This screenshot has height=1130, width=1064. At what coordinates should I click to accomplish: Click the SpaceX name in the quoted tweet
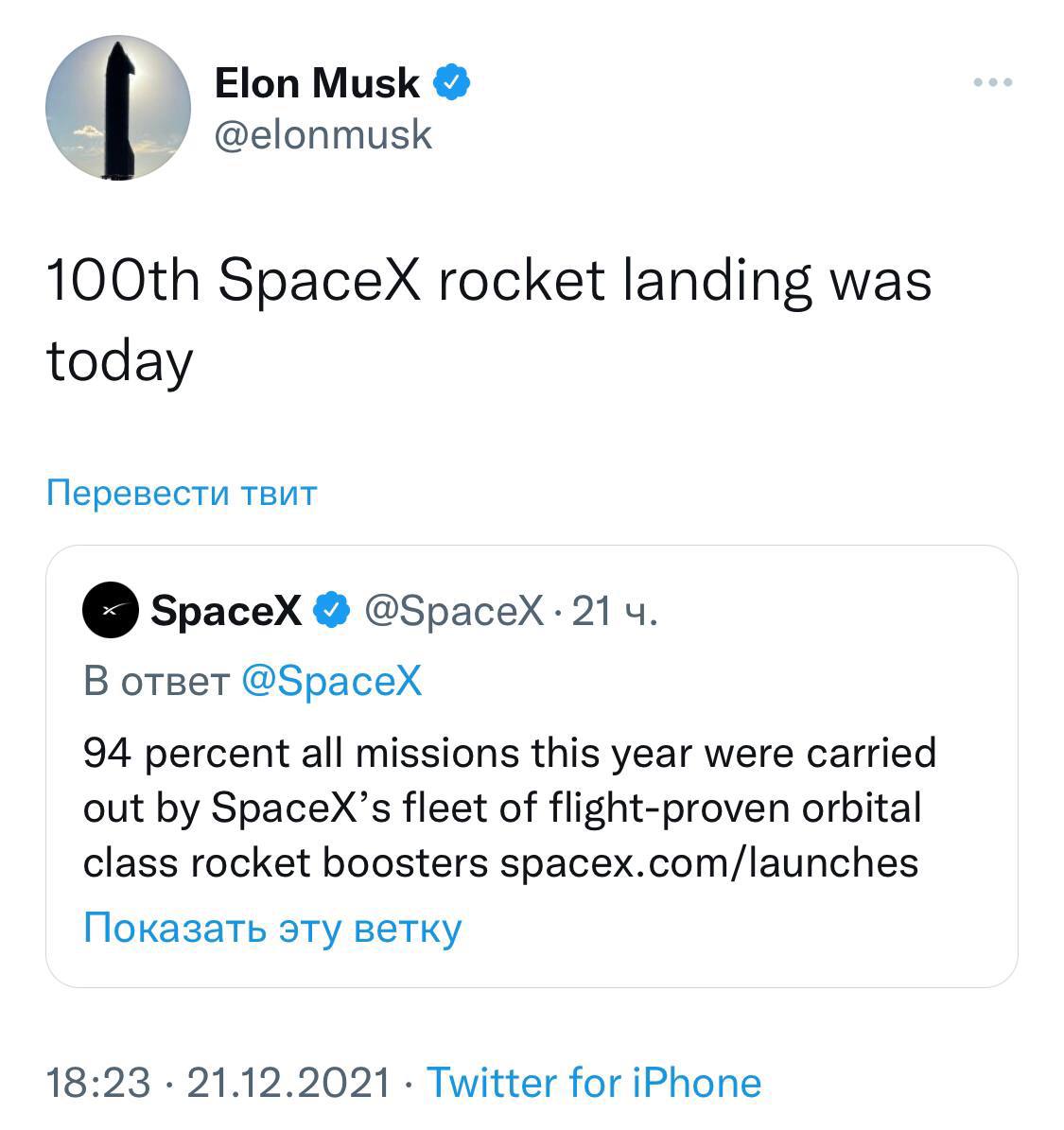coord(226,612)
